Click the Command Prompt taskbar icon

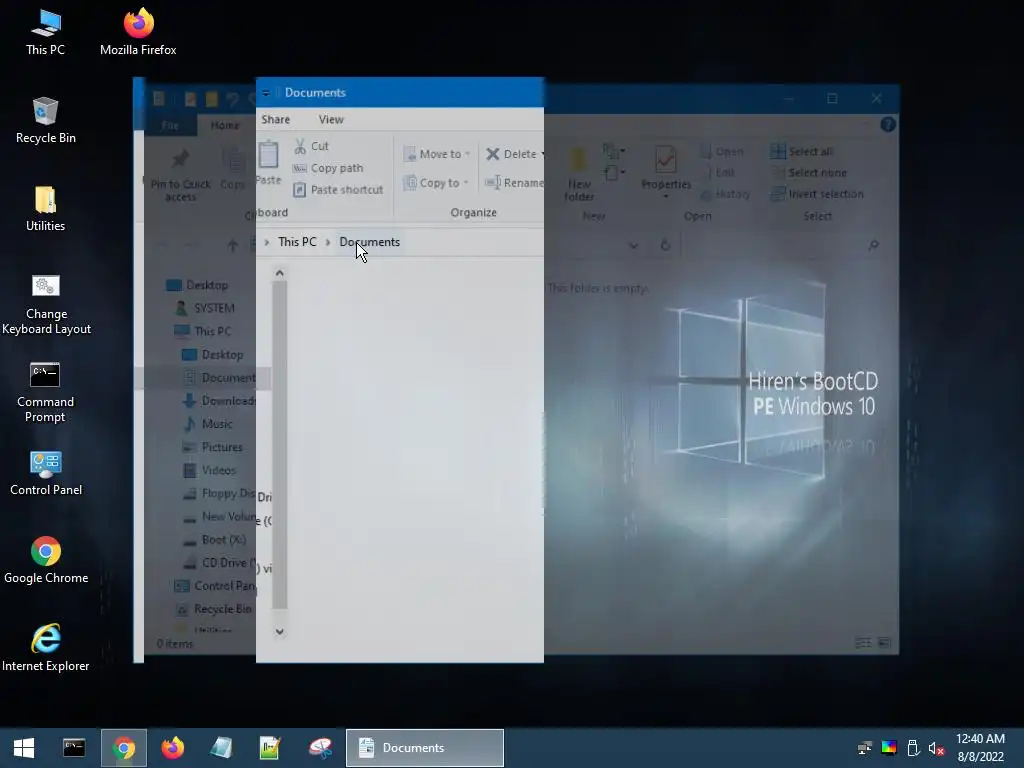point(74,748)
